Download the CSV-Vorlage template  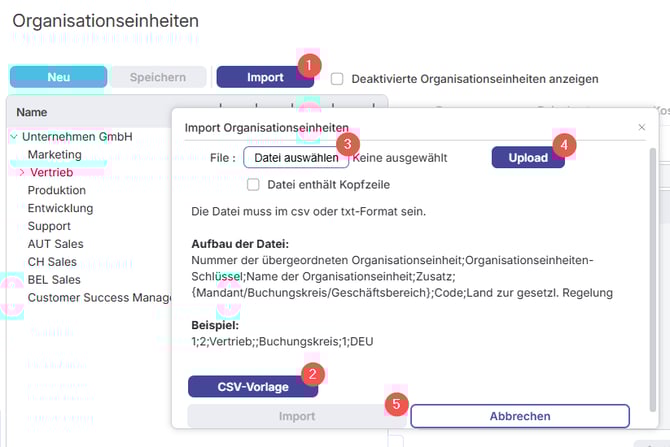click(253, 387)
